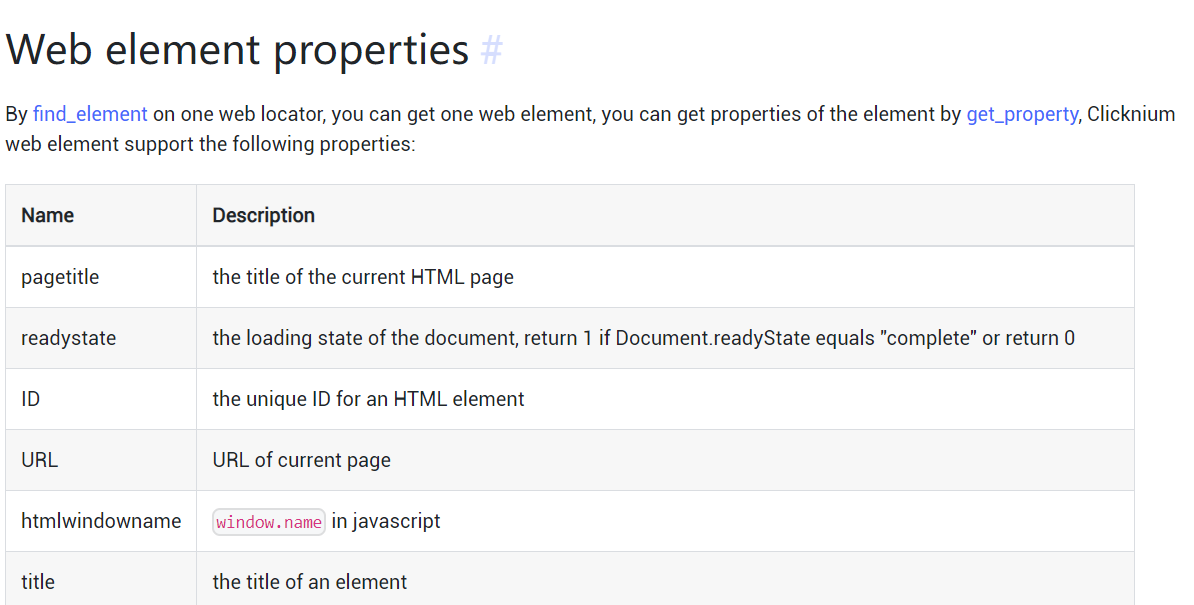Image resolution: width=1194 pixels, height=605 pixels.
Task: Click the readystate description about Document.readyState
Action: [x=643, y=338]
